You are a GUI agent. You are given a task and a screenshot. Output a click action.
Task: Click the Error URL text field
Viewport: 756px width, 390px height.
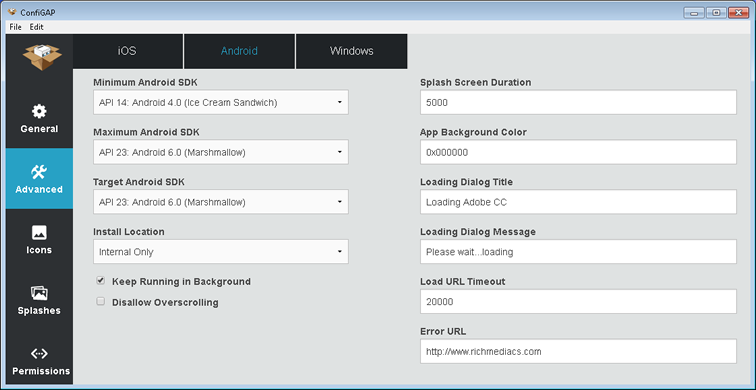pyautogui.click(x=578, y=351)
